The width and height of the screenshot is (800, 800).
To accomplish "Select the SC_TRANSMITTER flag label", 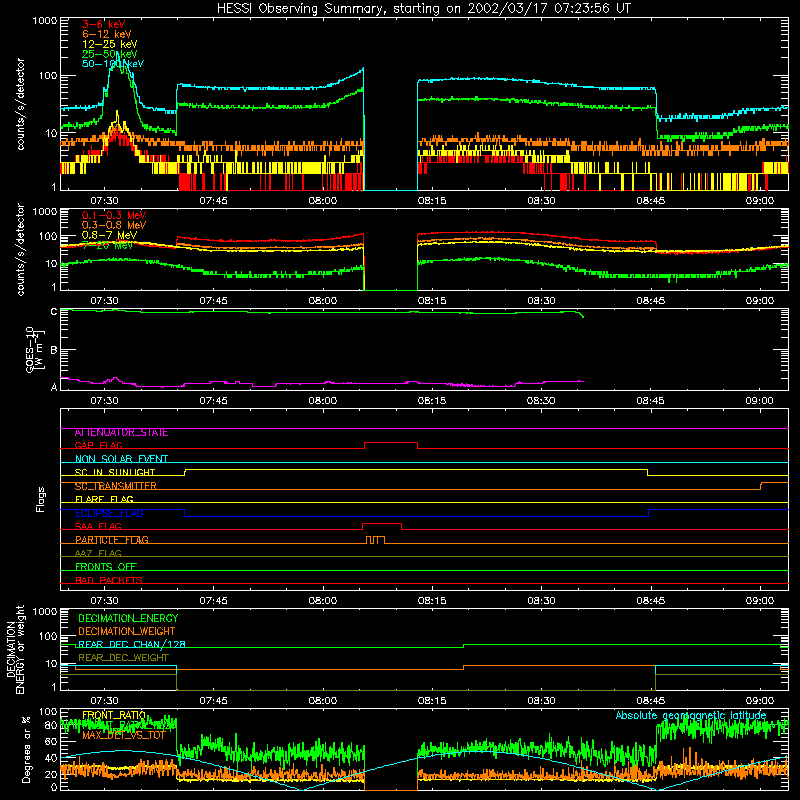I will tap(115, 486).
